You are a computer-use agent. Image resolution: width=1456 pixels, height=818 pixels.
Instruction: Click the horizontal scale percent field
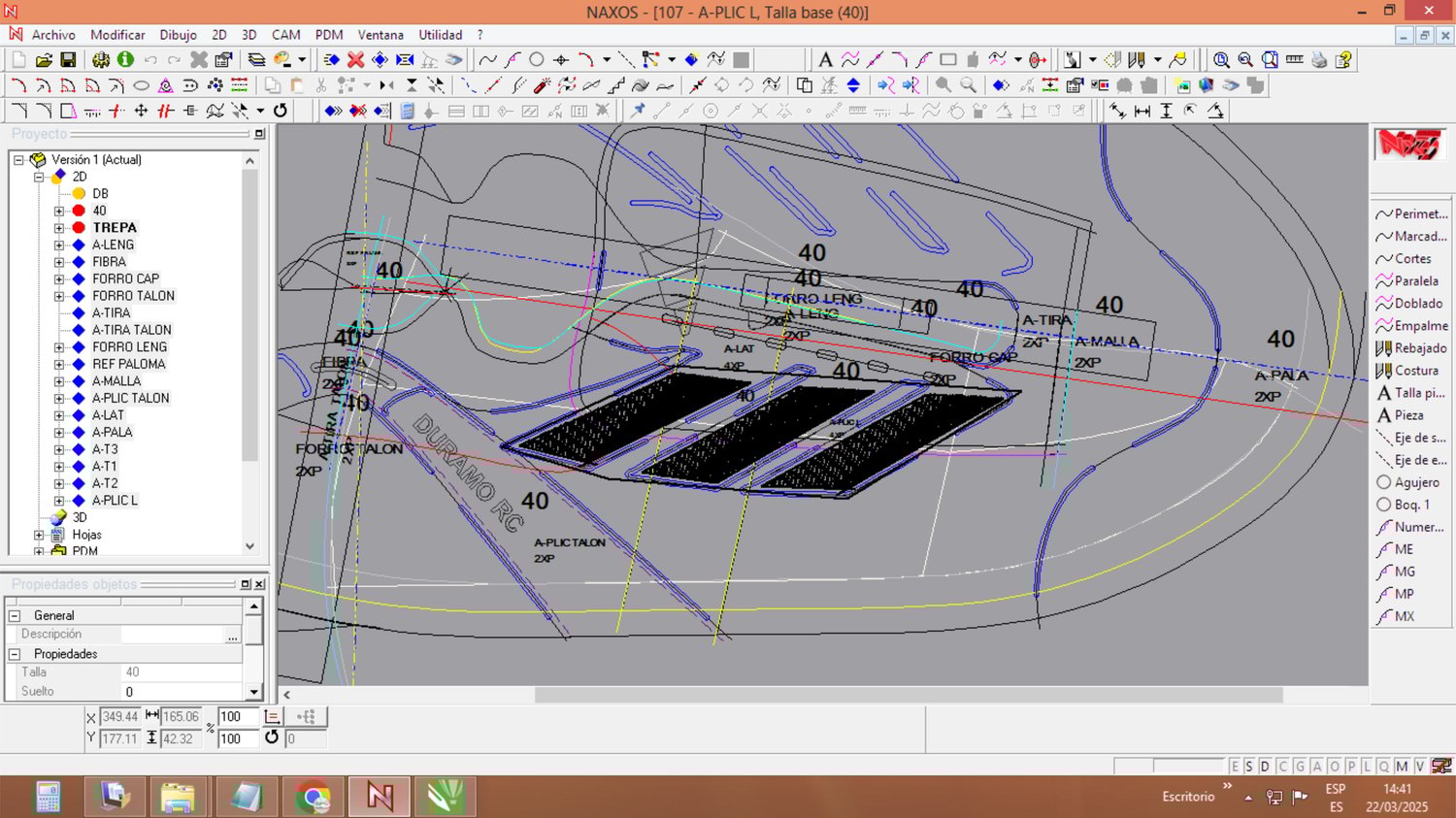click(x=237, y=717)
